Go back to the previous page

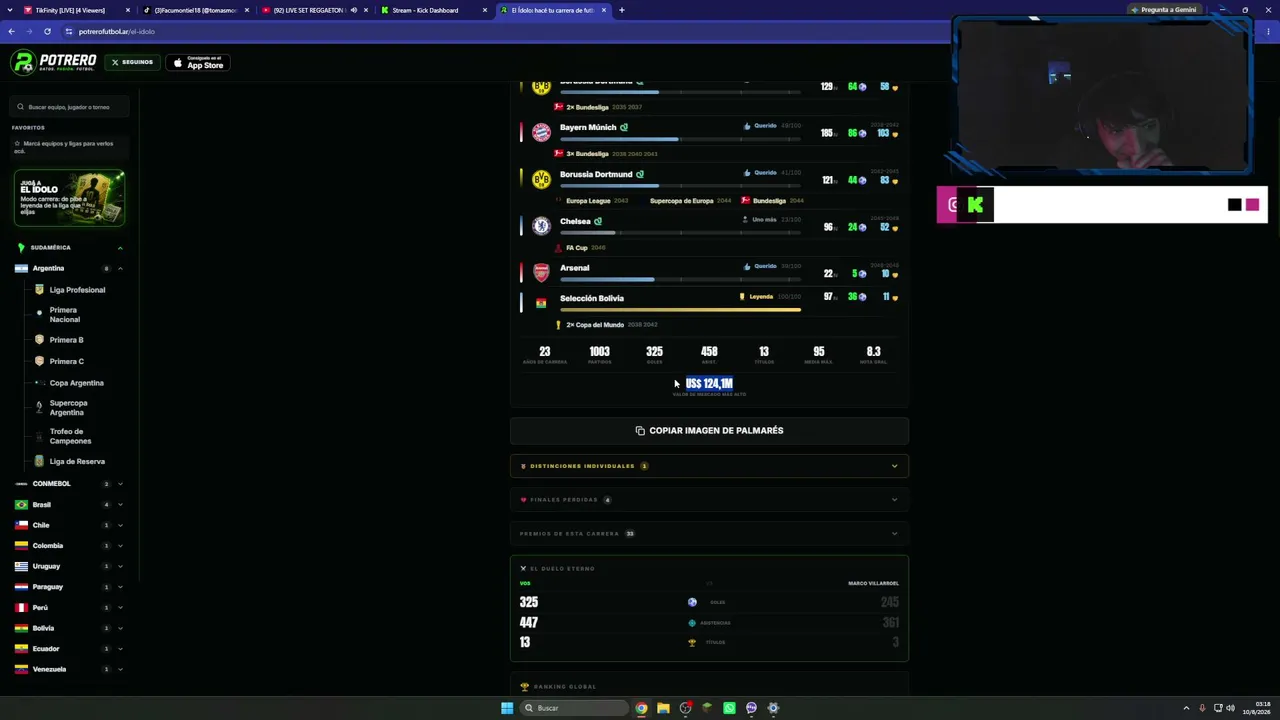[11, 31]
